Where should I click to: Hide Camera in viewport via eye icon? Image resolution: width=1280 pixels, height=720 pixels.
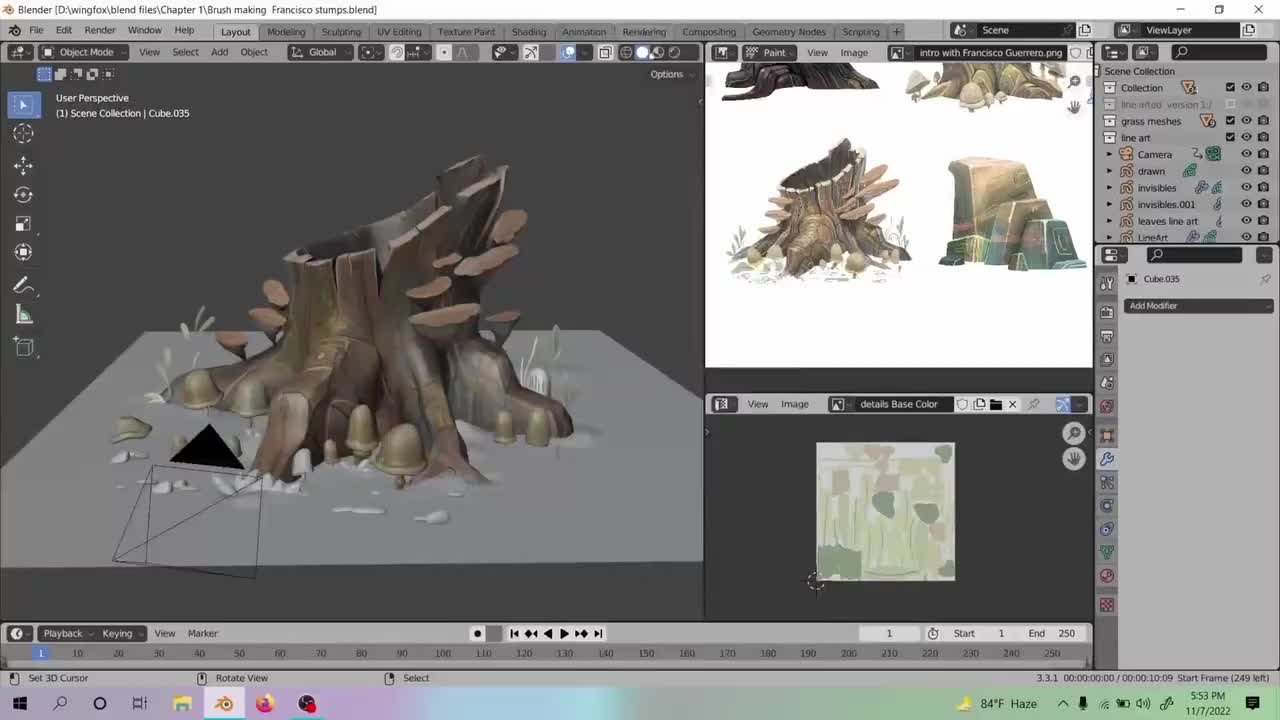pyautogui.click(x=1246, y=154)
